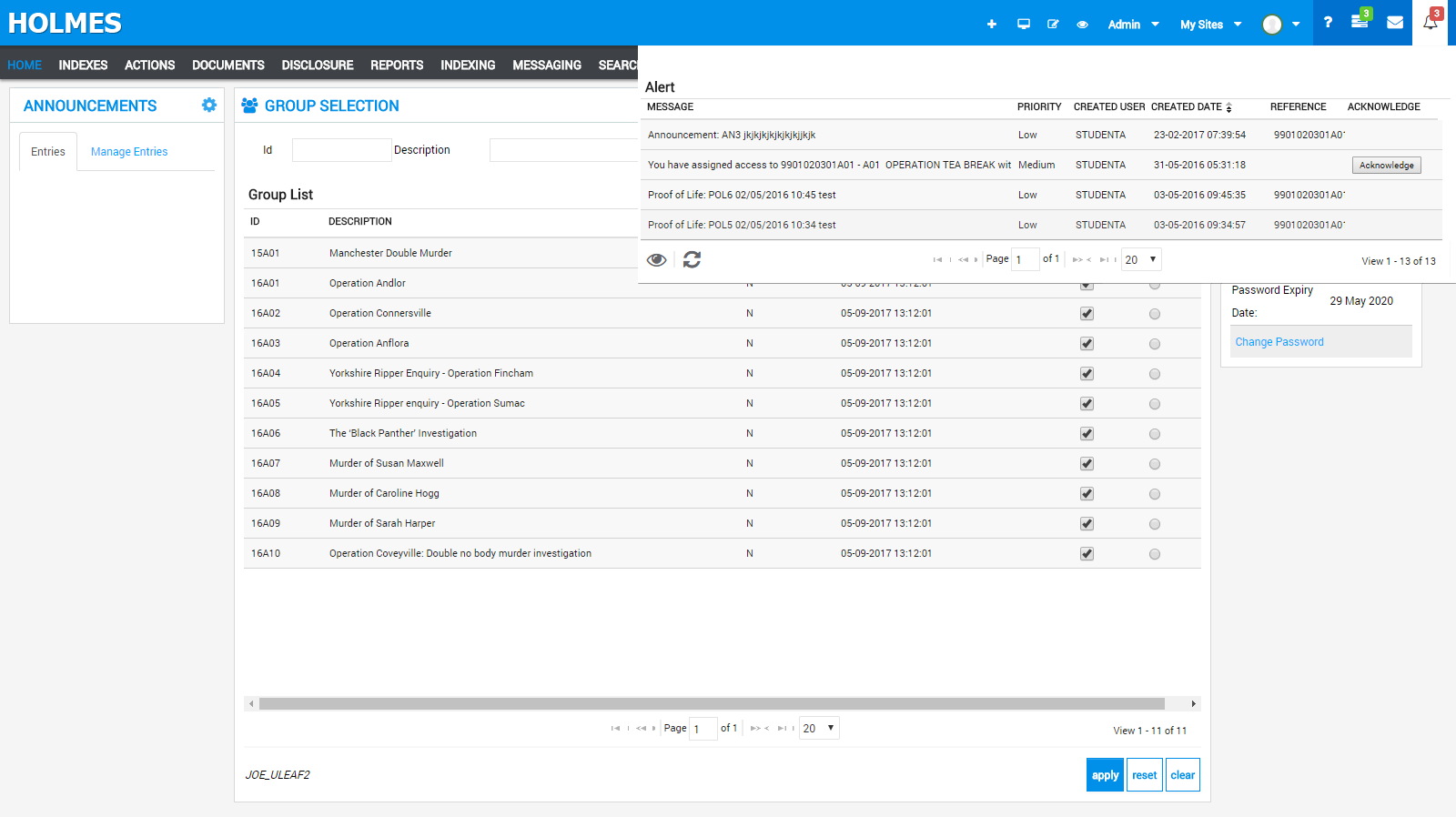Go to first page in Alert pager
The image size is (1456, 817).
(938, 259)
